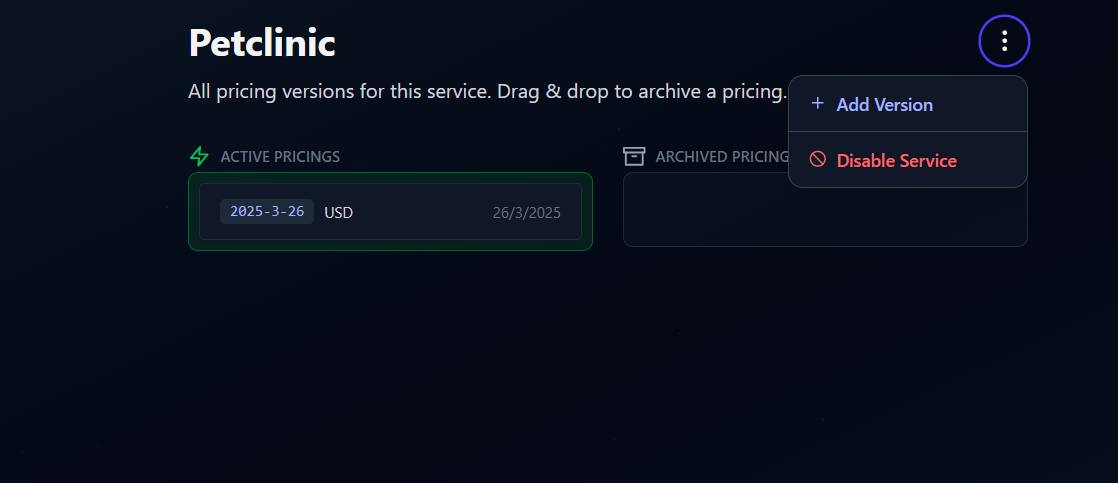The width and height of the screenshot is (1118, 483).
Task: Click the three-dot service options button
Action: pos(1004,41)
